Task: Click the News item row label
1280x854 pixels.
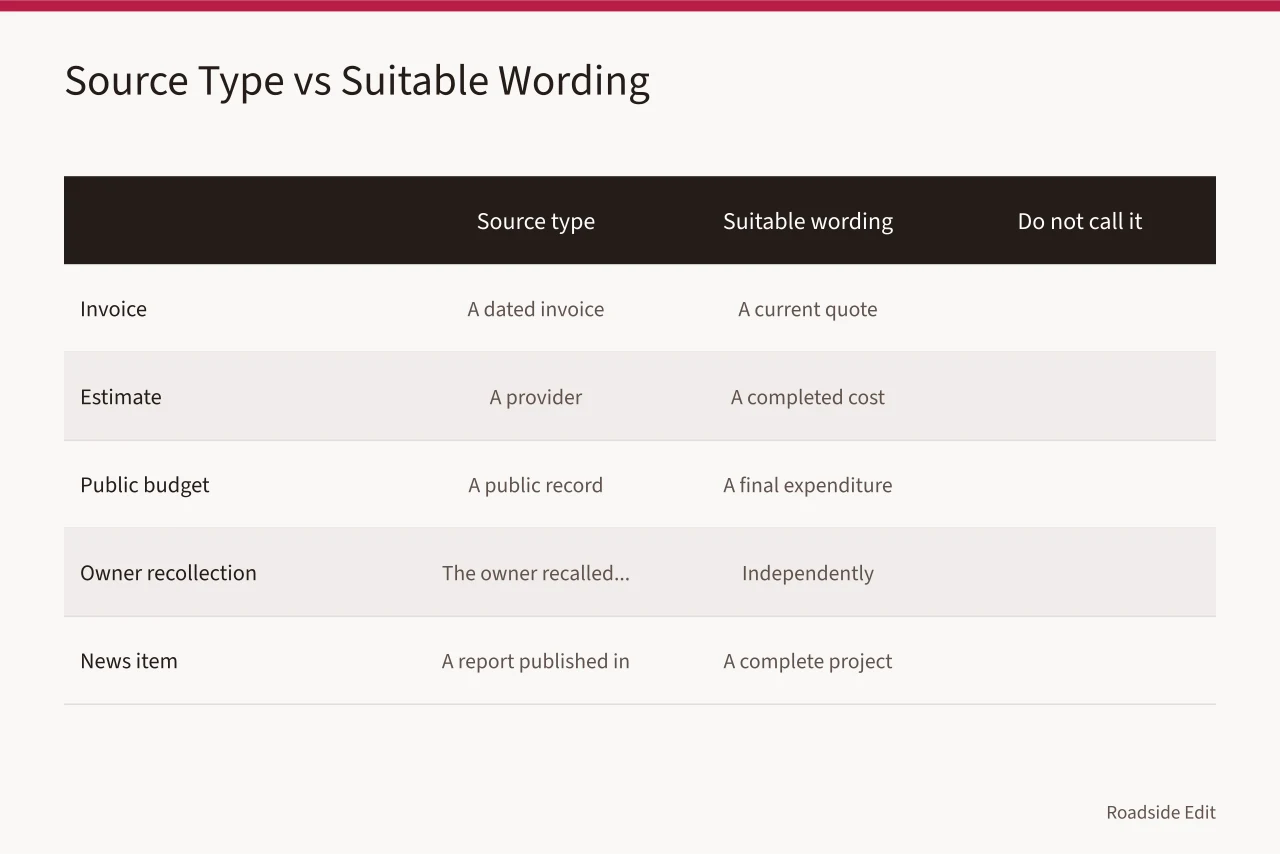Action: click(129, 661)
